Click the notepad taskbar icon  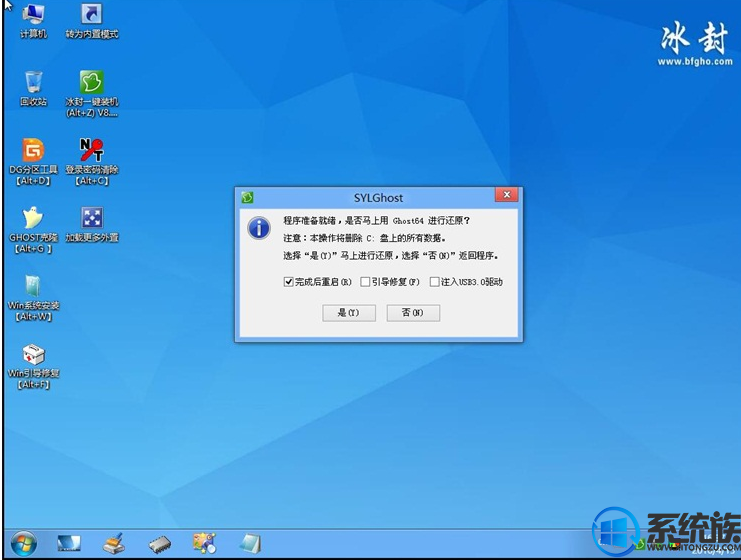[x=250, y=543]
